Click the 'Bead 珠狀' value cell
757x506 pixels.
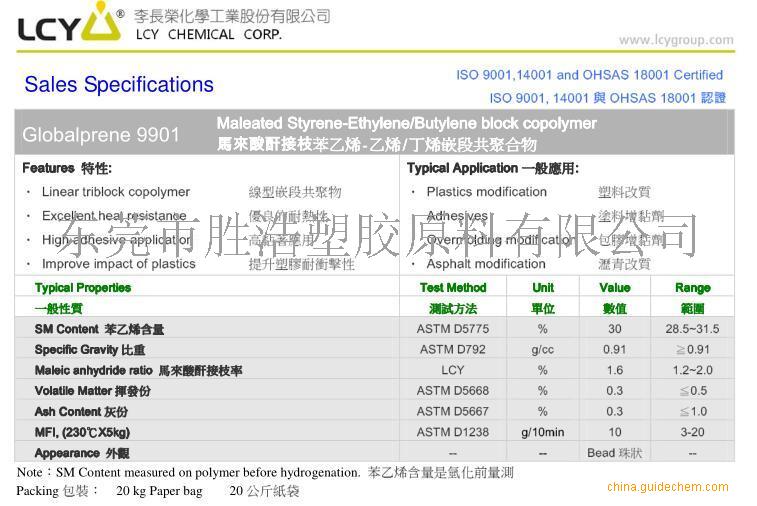tap(615, 453)
